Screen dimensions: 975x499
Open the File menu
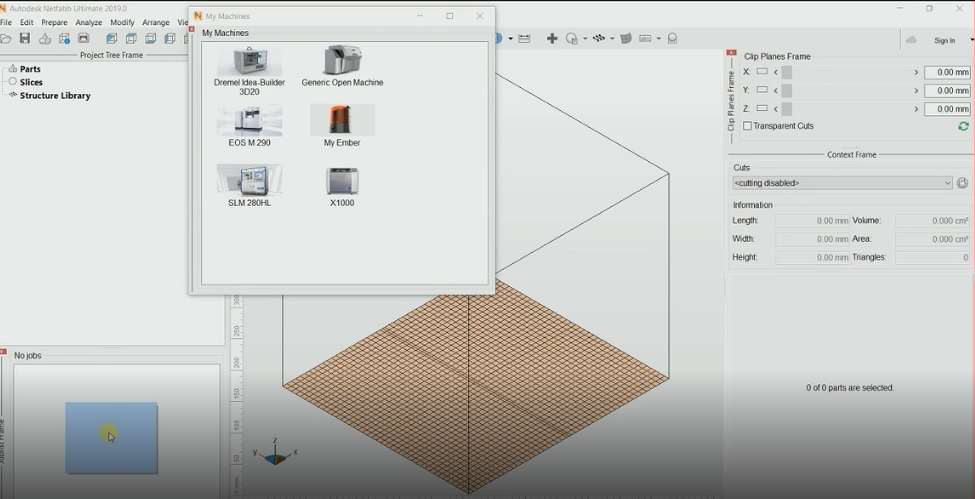[x=6, y=22]
